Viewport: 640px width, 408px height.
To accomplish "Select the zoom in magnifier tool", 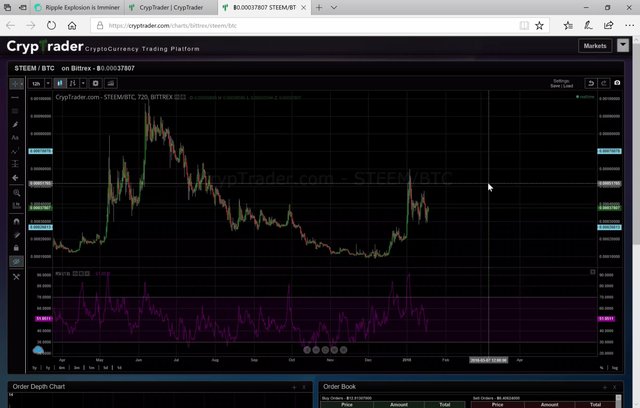I will click(16, 193).
